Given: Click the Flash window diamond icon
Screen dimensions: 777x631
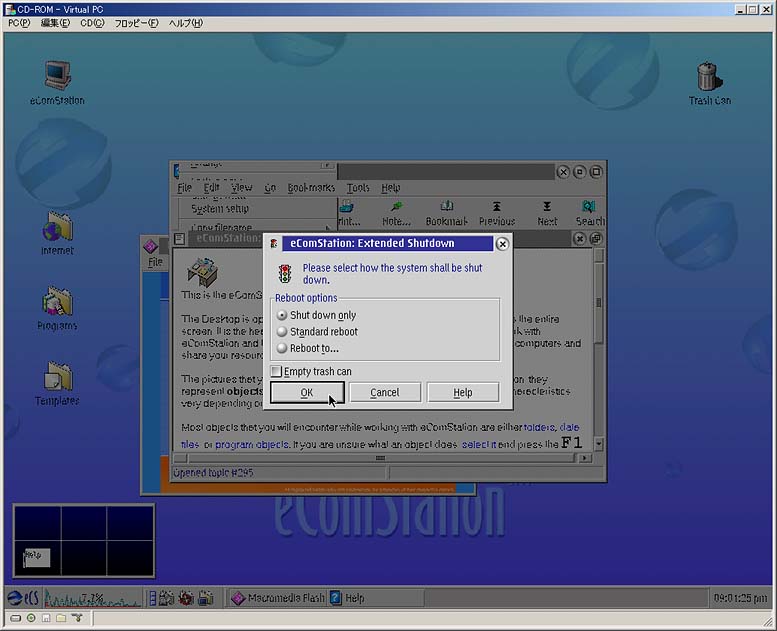Looking at the screenshot, I should 150,246.
